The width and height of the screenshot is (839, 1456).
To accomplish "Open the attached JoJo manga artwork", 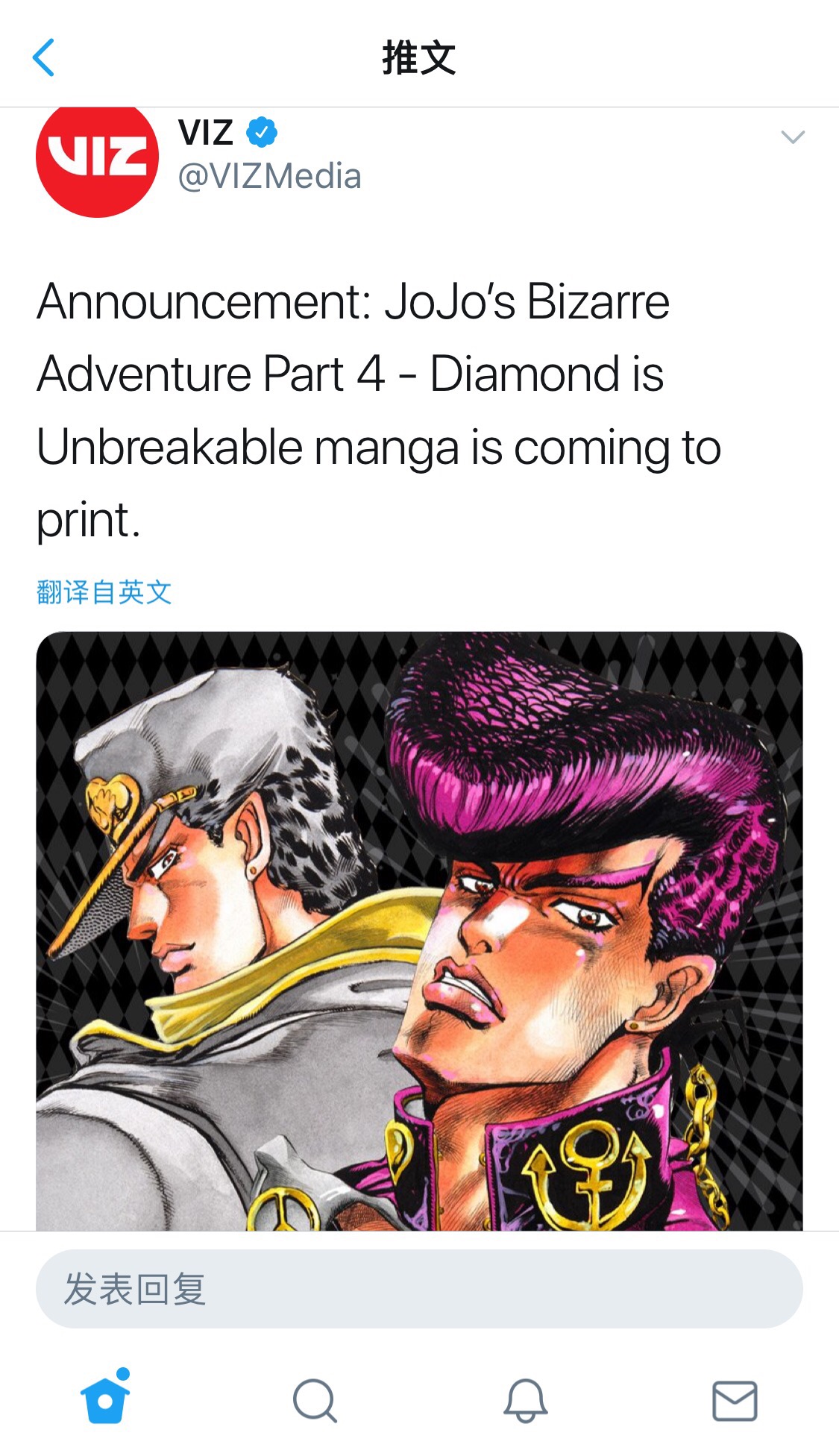I will (419, 931).
